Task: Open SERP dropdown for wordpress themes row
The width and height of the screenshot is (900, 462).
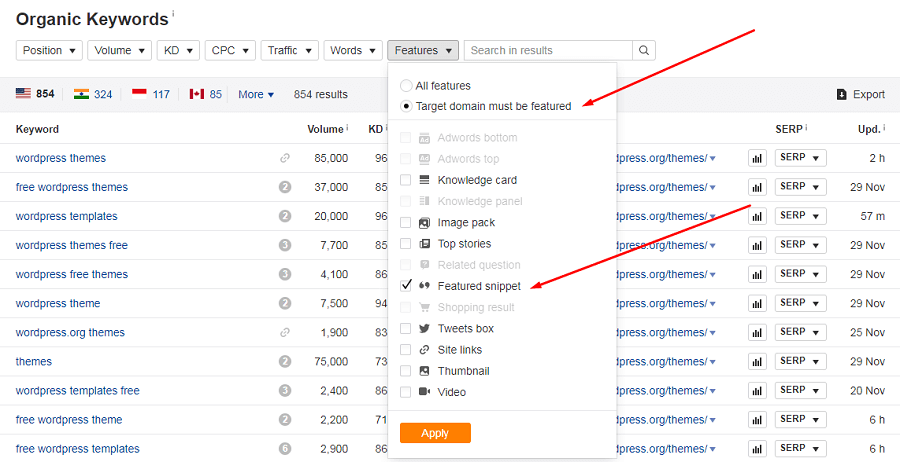Action: click(x=801, y=157)
